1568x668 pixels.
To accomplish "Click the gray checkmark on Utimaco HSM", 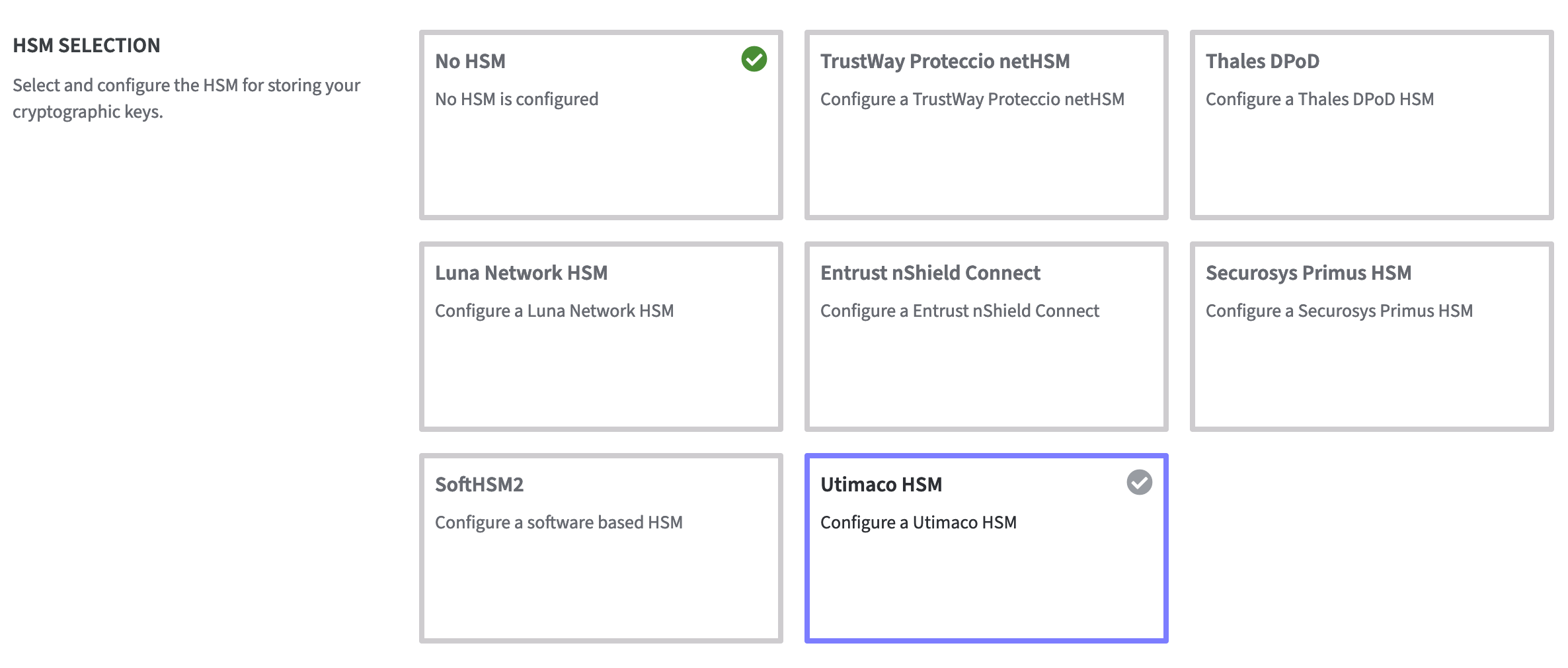I will point(1139,483).
